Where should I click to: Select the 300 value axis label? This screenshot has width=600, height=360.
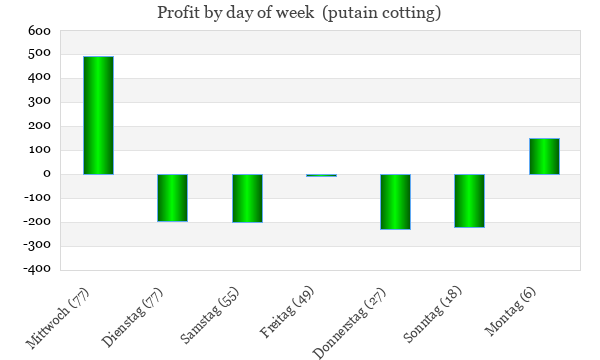pyautogui.click(x=39, y=102)
